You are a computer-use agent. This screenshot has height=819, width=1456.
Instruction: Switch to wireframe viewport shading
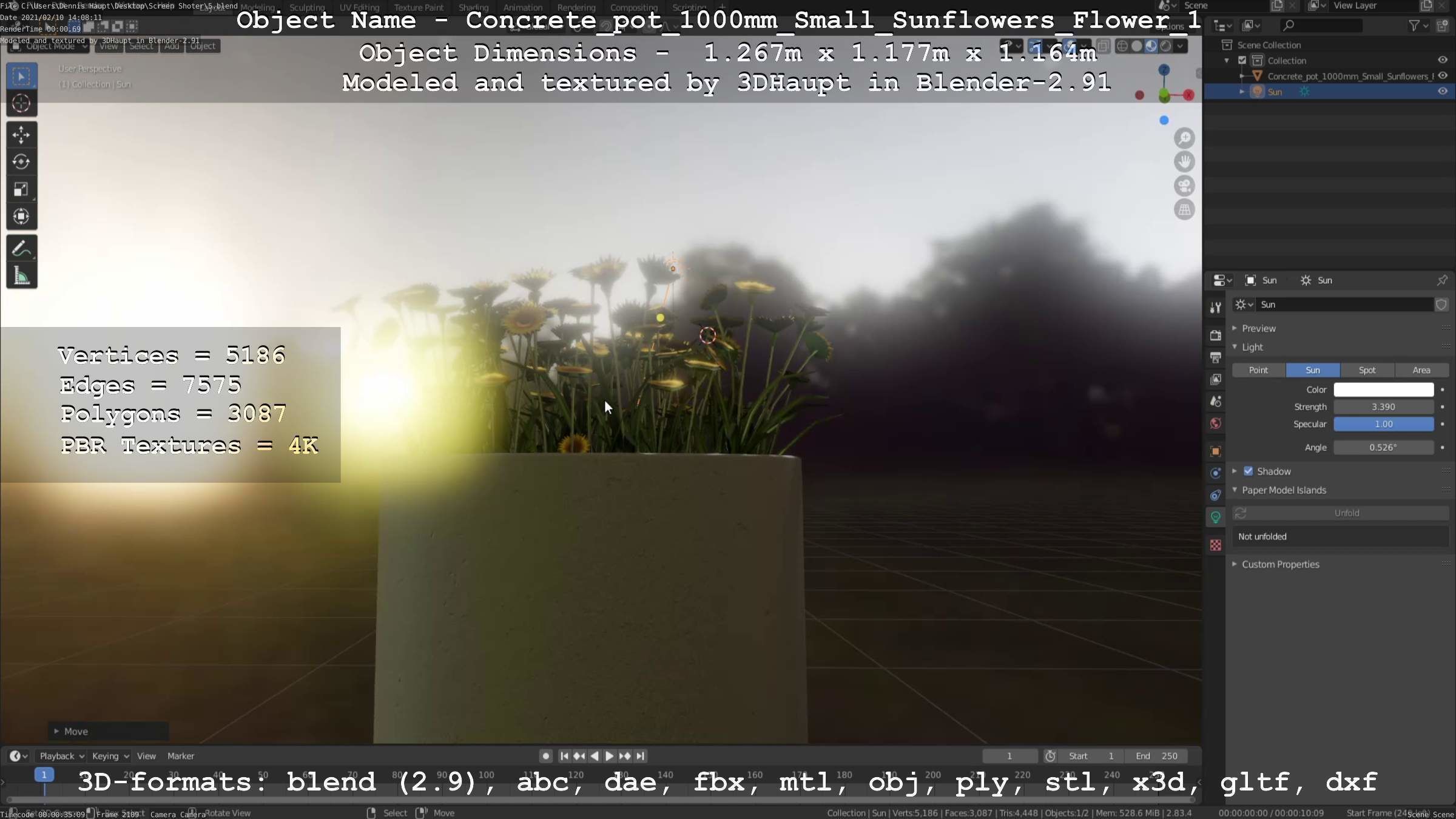pyautogui.click(x=1122, y=46)
